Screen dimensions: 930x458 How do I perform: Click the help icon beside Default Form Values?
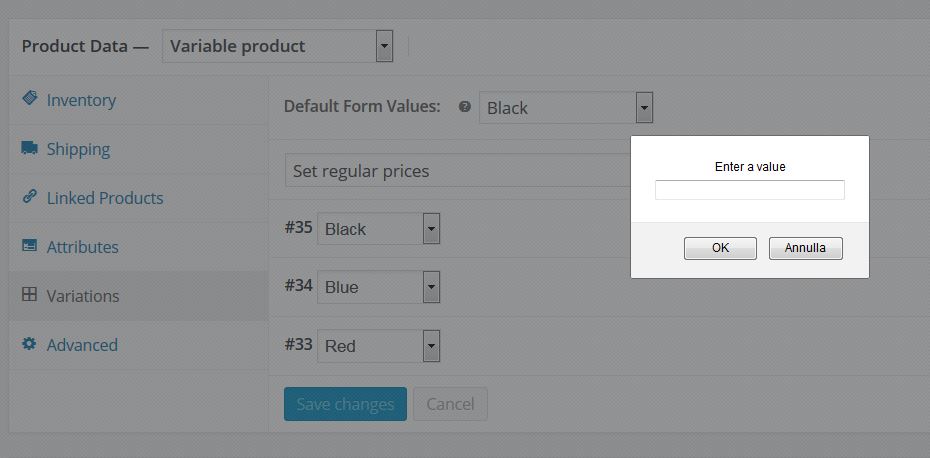click(x=465, y=107)
